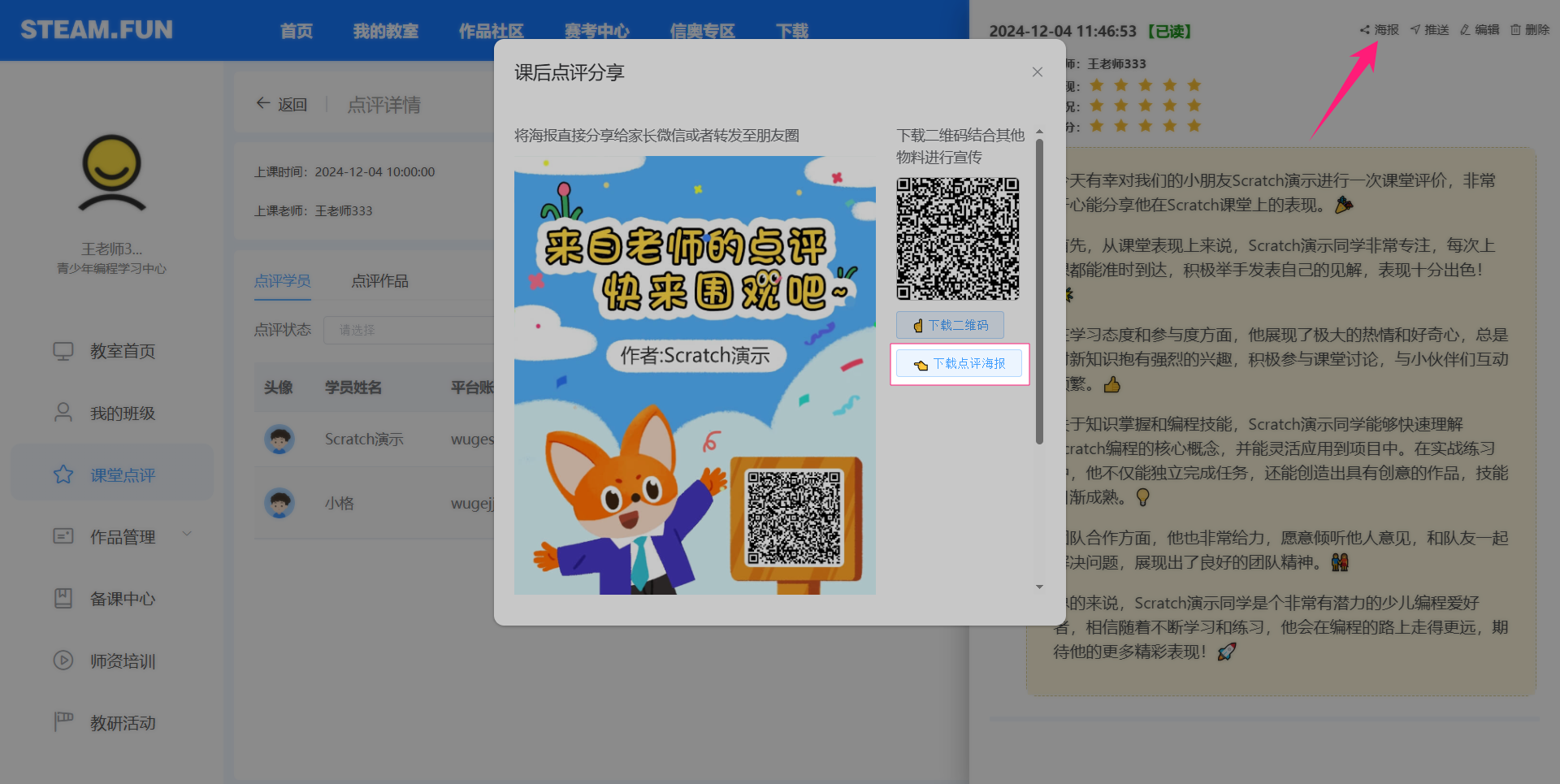Click the 头像 column header
Image resolution: width=1560 pixels, height=784 pixels.
[279, 388]
